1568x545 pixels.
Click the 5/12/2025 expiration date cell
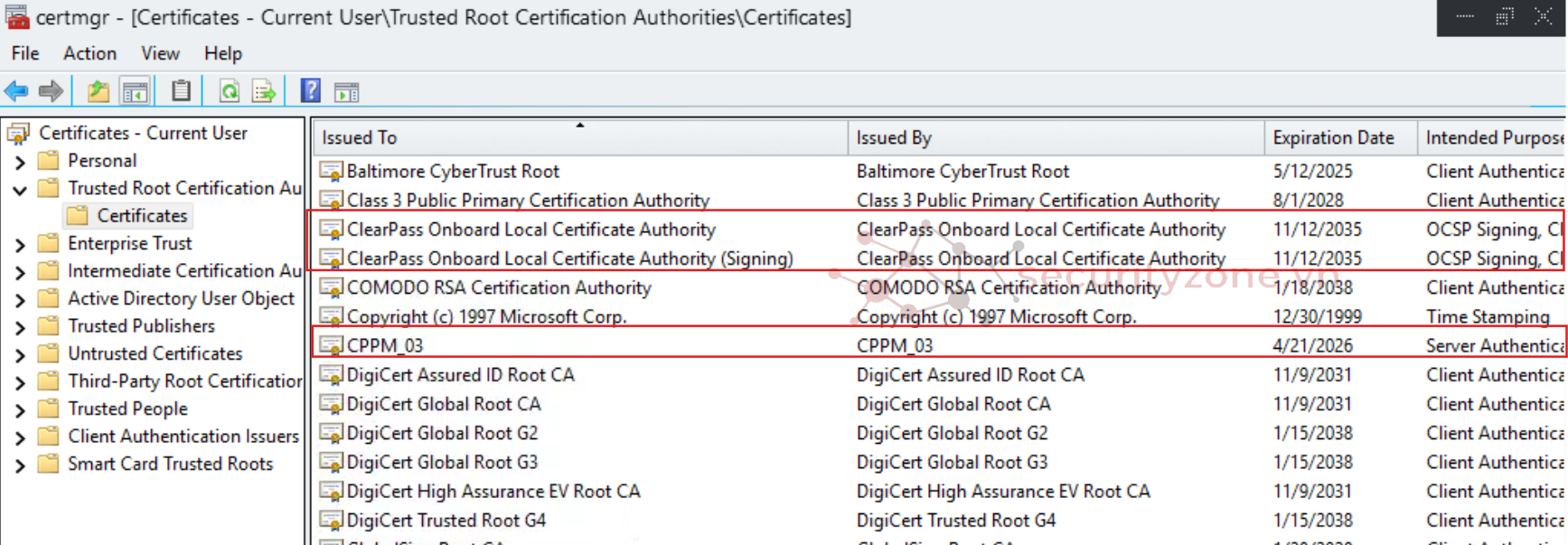click(1312, 172)
